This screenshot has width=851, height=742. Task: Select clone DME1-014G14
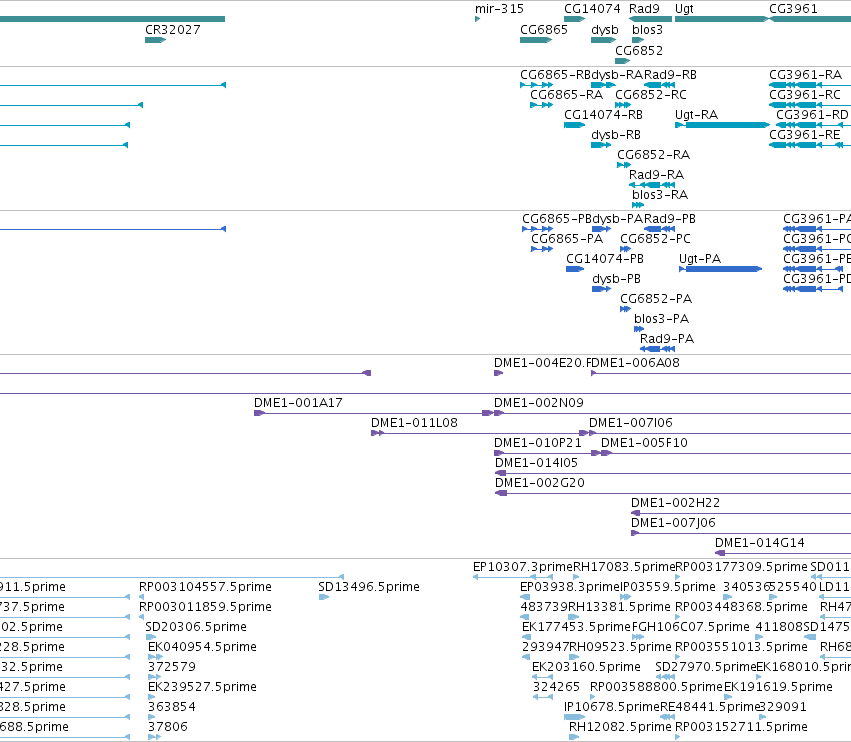(x=783, y=553)
